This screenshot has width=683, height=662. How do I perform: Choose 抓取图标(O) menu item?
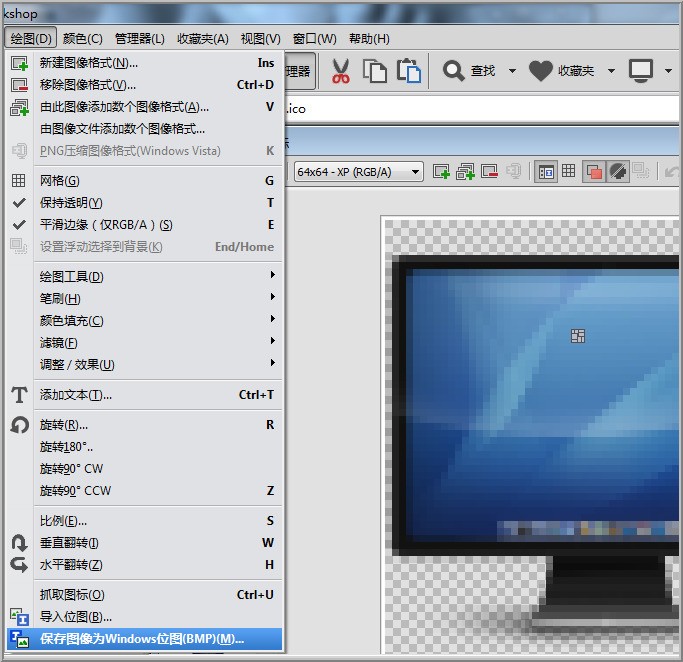tap(144, 594)
